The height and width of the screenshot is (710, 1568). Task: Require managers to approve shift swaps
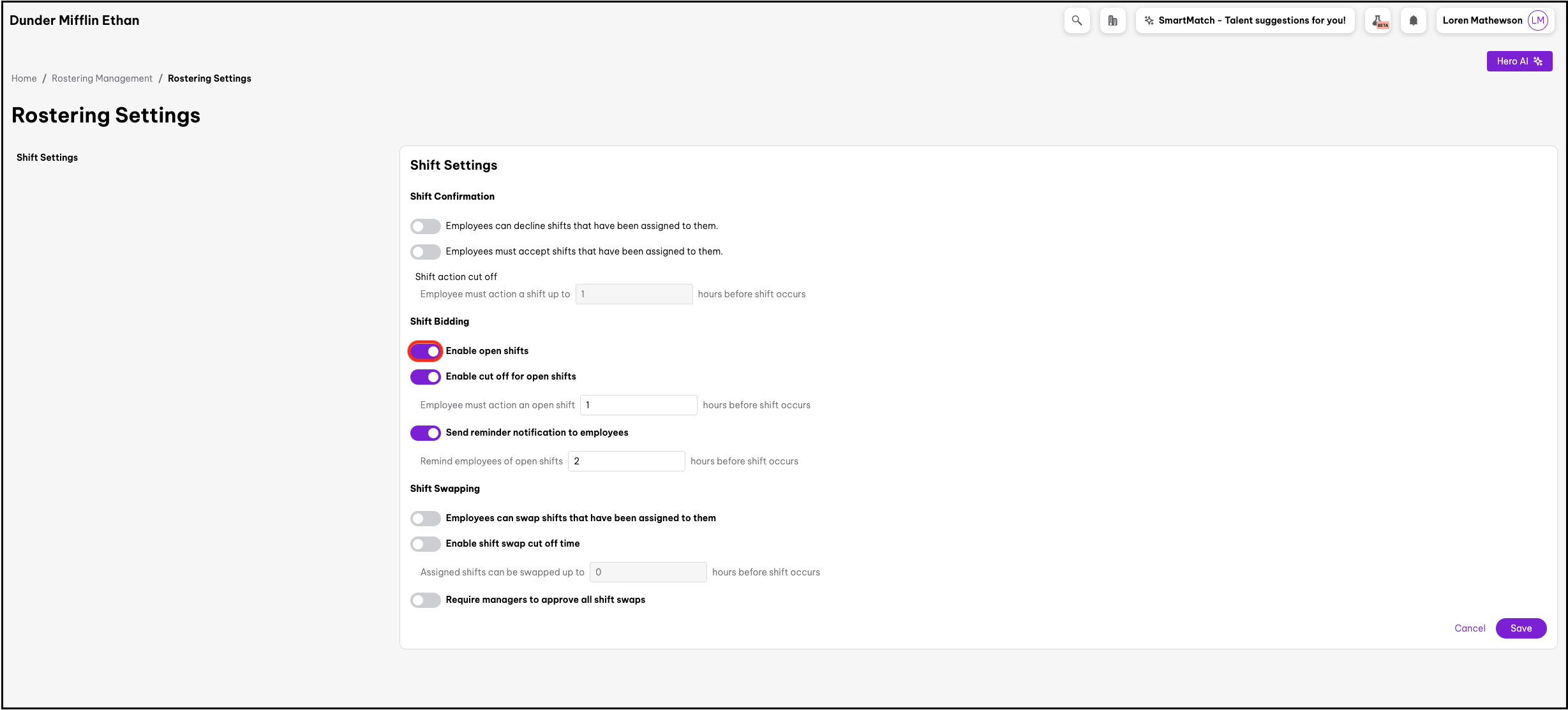(x=425, y=600)
